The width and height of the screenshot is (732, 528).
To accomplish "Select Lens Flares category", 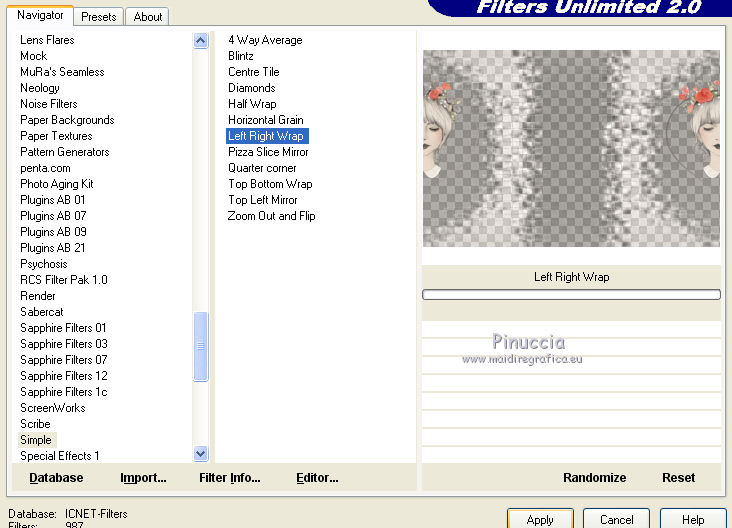I will (47, 40).
